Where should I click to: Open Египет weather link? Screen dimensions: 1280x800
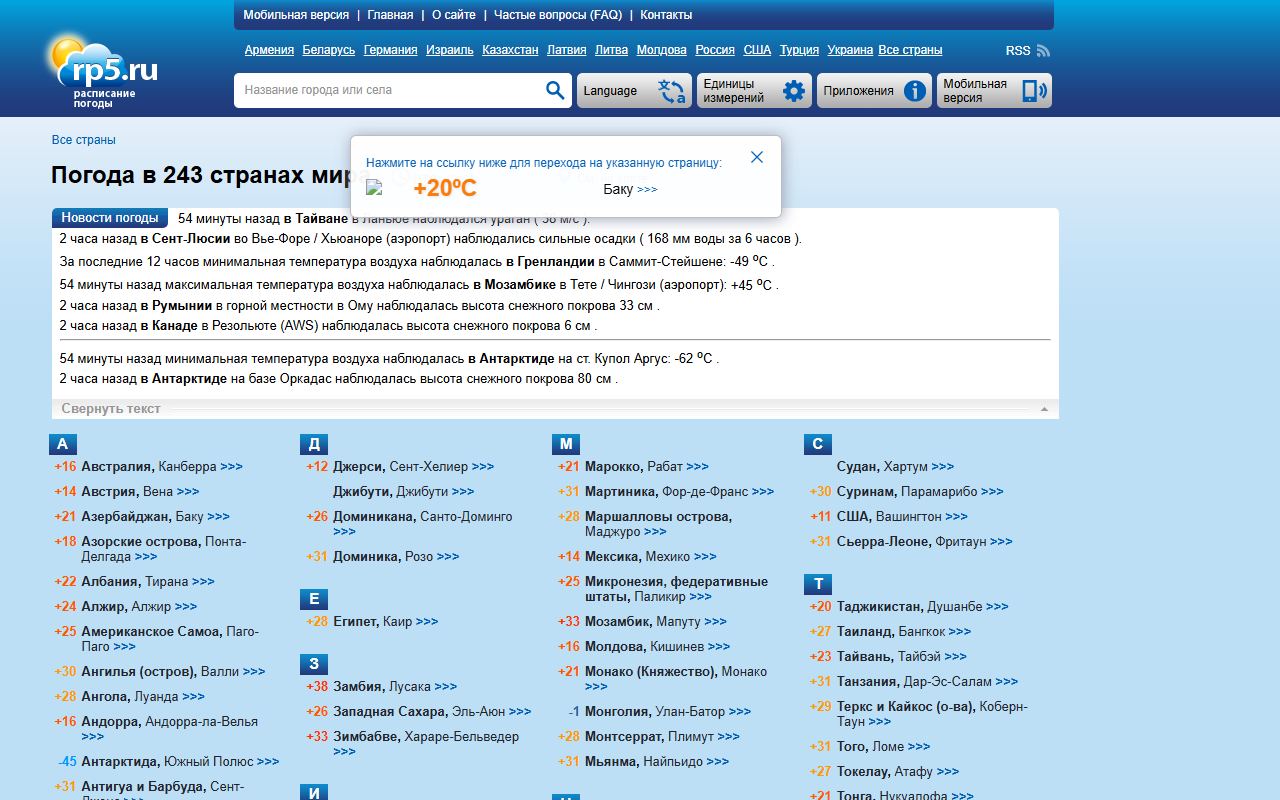pyautogui.click(x=356, y=622)
